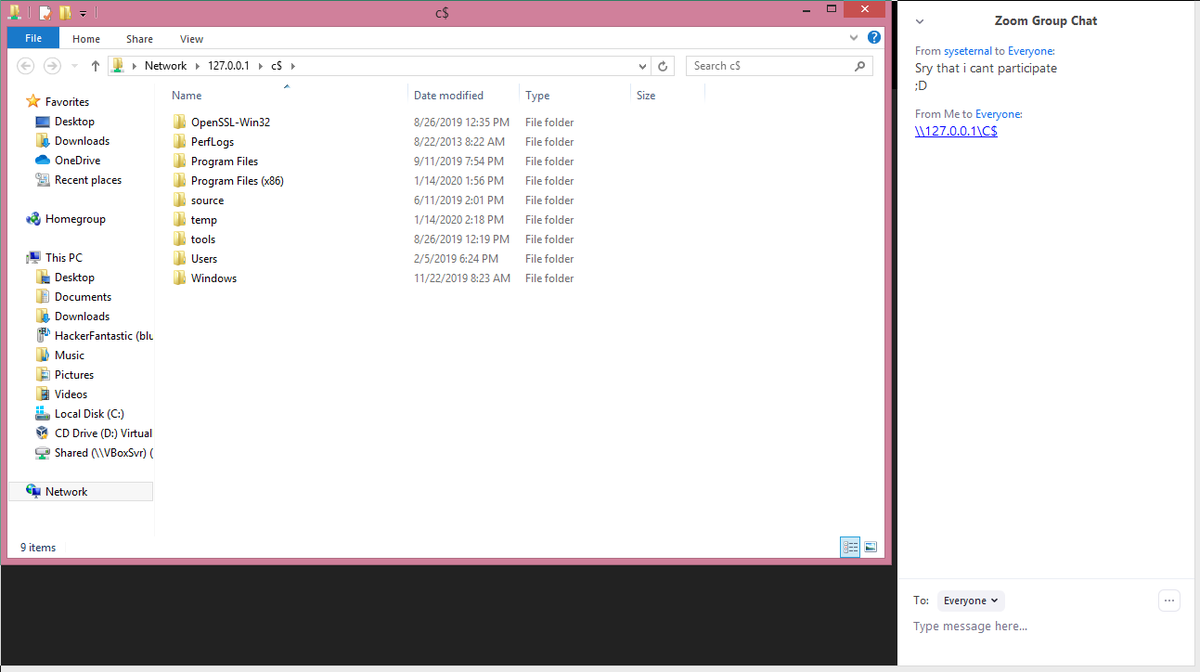Select the Program Files (x86) folder icon
Image resolution: width=1200 pixels, height=672 pixels.
pos(180,181)
